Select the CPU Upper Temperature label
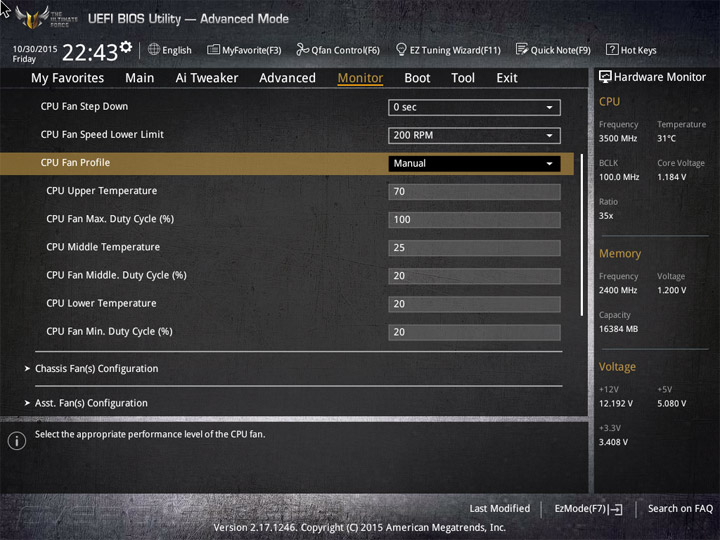This screenshot has width=720, height=540. click(x=101, y=191)
